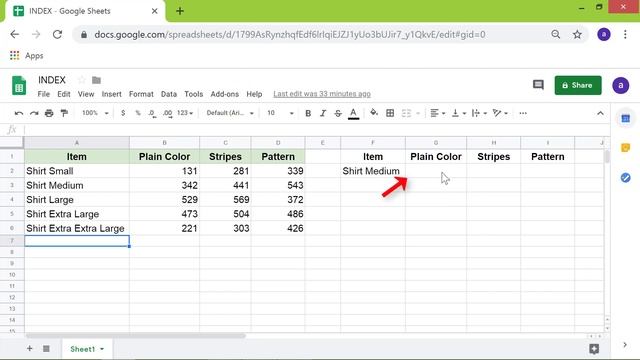
Task: Select column A header
Action: pos(77,142)
